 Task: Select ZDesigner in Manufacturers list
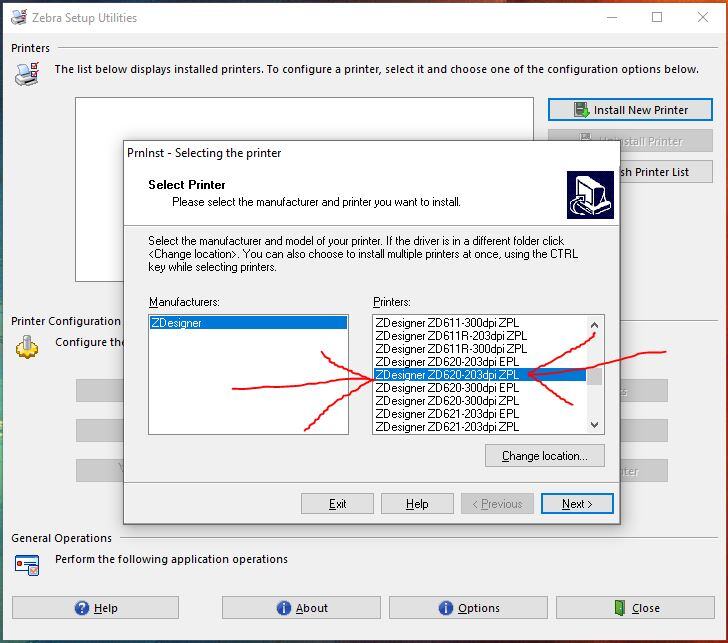248,323
